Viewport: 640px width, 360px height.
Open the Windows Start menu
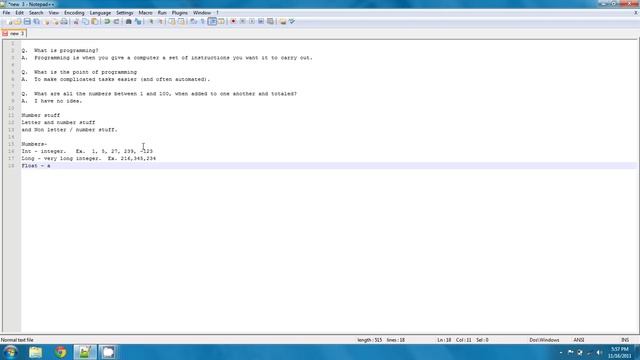pyautogui.click(x=10, y=352)
